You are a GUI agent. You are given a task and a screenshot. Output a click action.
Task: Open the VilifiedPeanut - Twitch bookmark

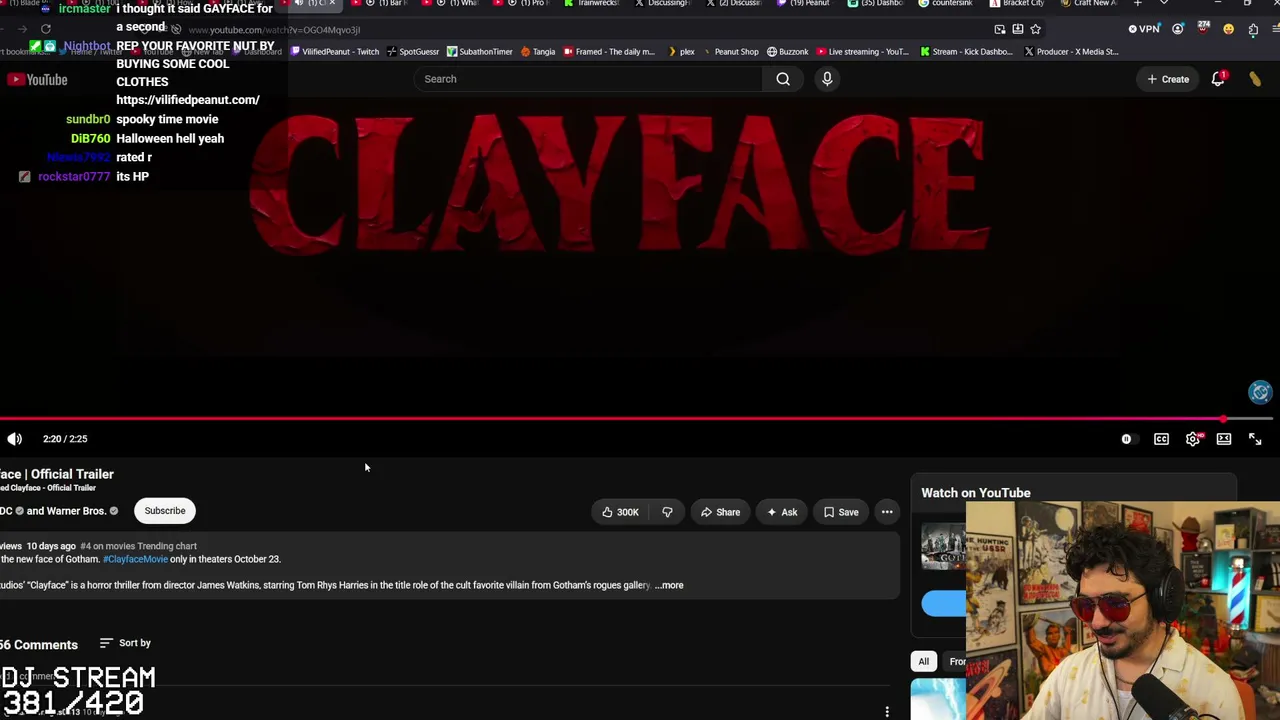334,52
